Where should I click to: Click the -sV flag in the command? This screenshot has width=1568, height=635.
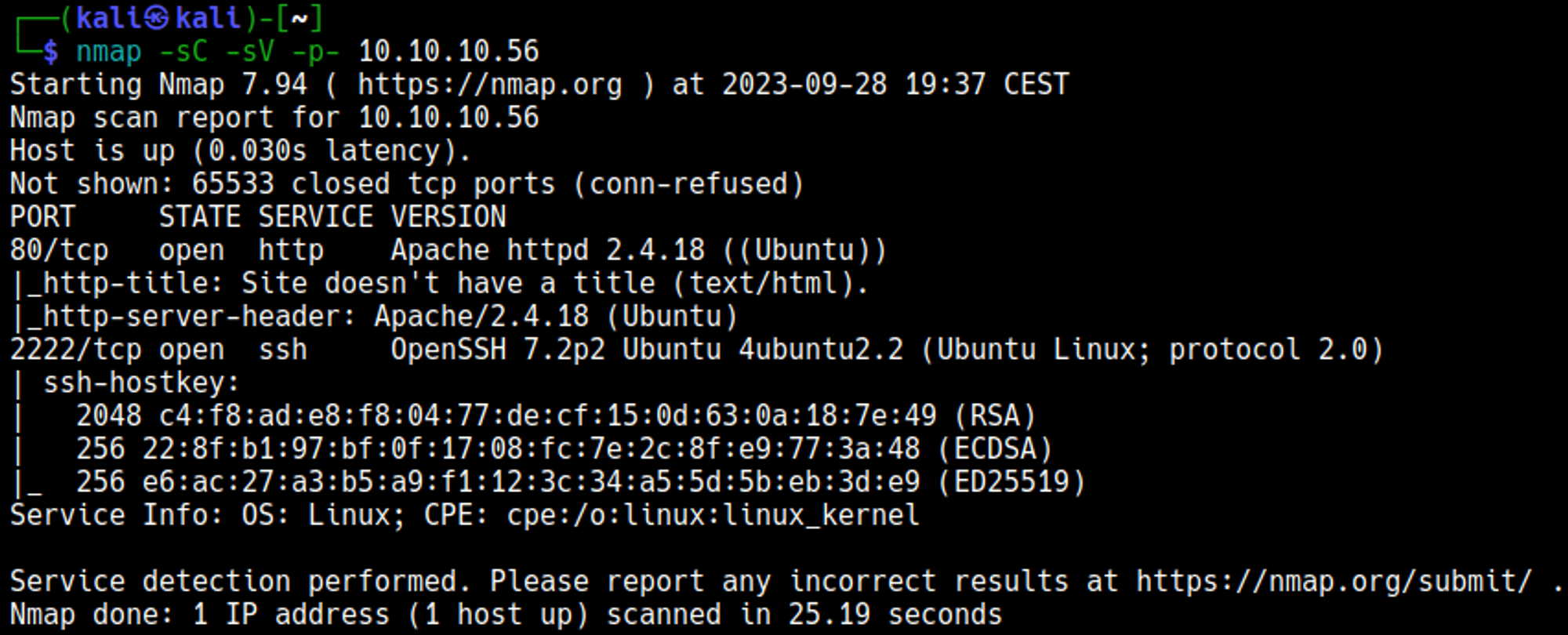coord(250,52)
